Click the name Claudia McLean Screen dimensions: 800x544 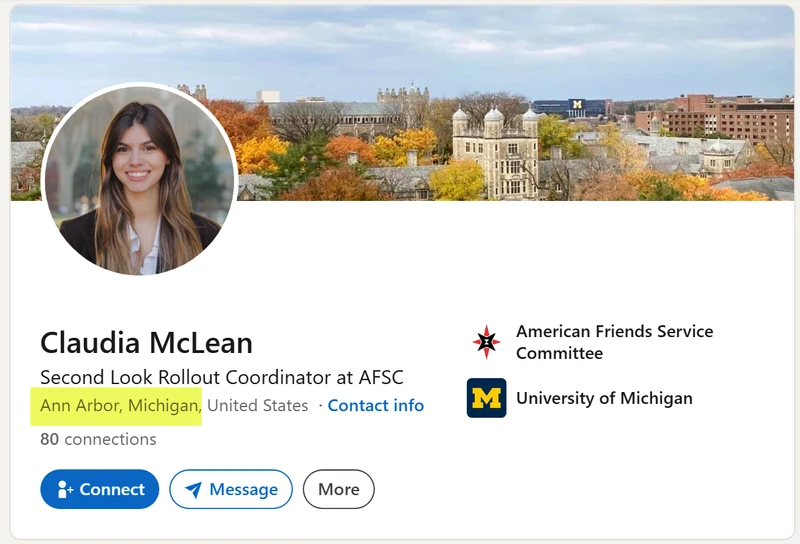pos(146,342)
